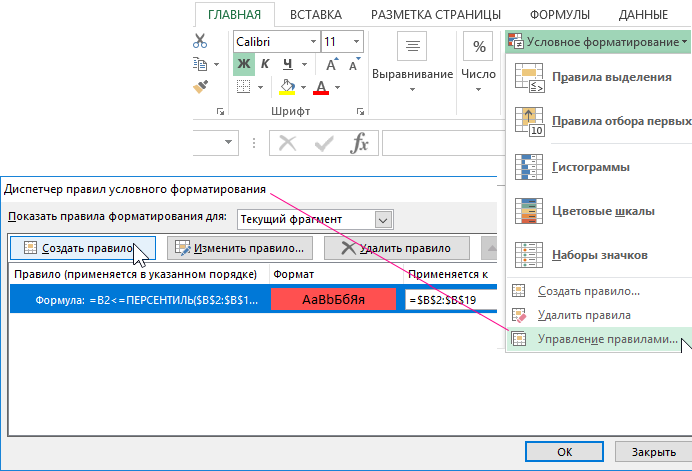Open Правила отбора первых submenu
This screenshot has height=471, width=692.
coord(599,121)
